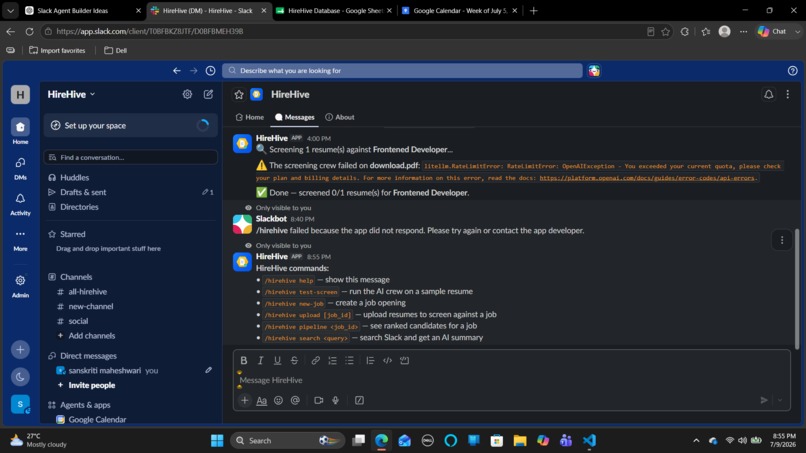Open more actions for Slackbot message
The width and height of the screenshot is (806, 453).
(x=782, y=240)
